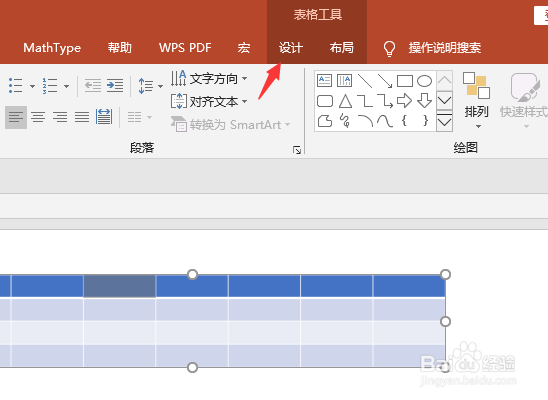The height and width of the screenshot is (400, 548).
Task: Apply numbered list formatting
Action: pos(50,86)
